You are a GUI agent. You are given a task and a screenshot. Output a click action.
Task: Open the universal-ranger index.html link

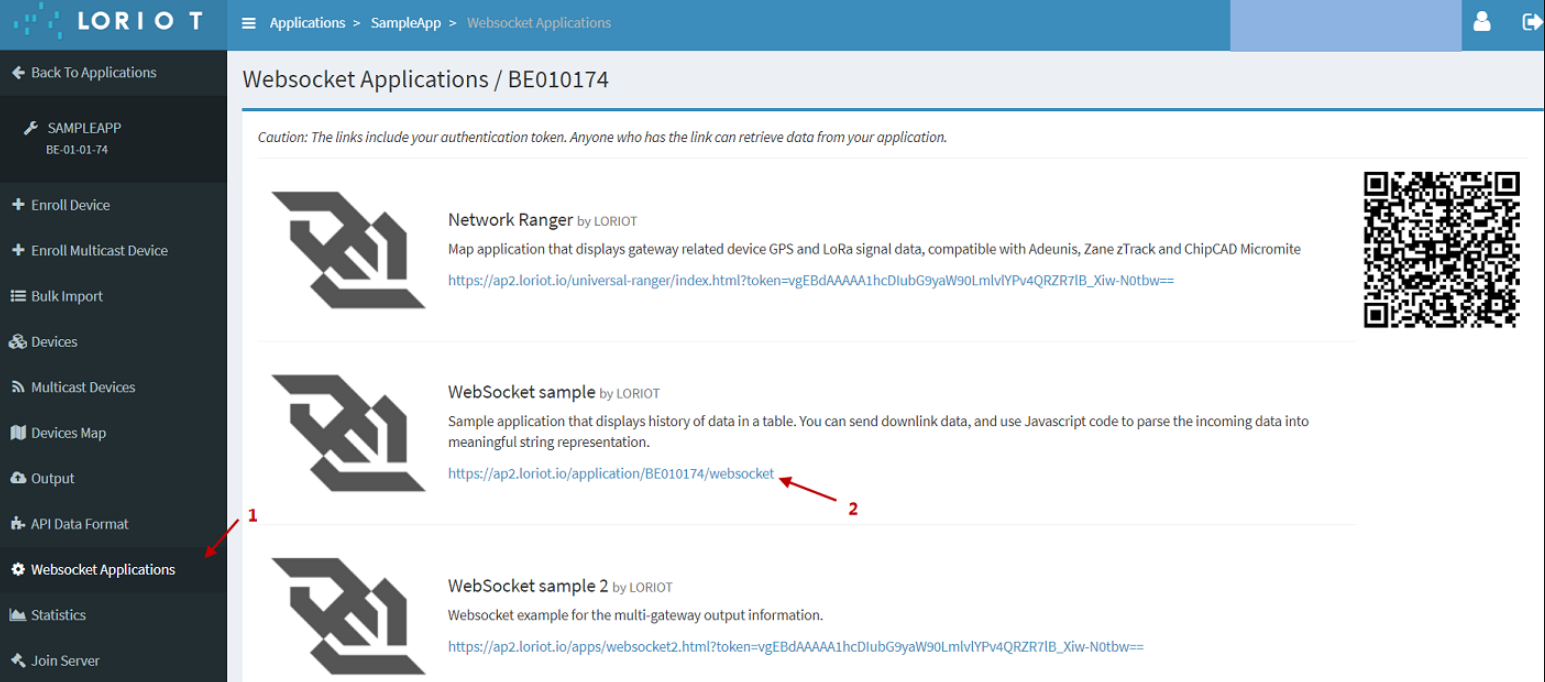tap(811, 281)
